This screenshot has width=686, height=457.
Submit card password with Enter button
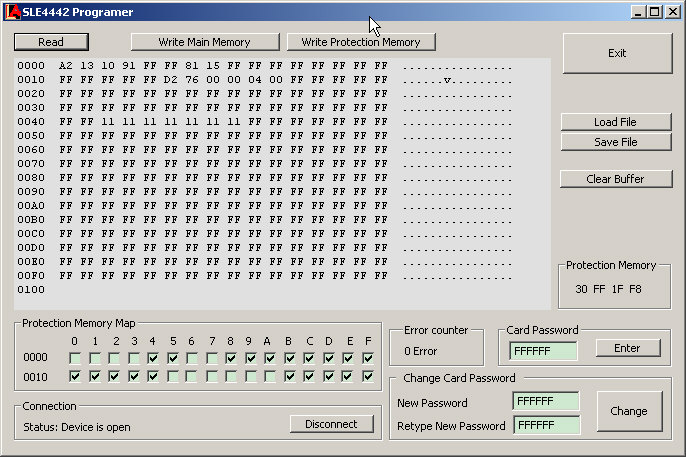[628, 348]
